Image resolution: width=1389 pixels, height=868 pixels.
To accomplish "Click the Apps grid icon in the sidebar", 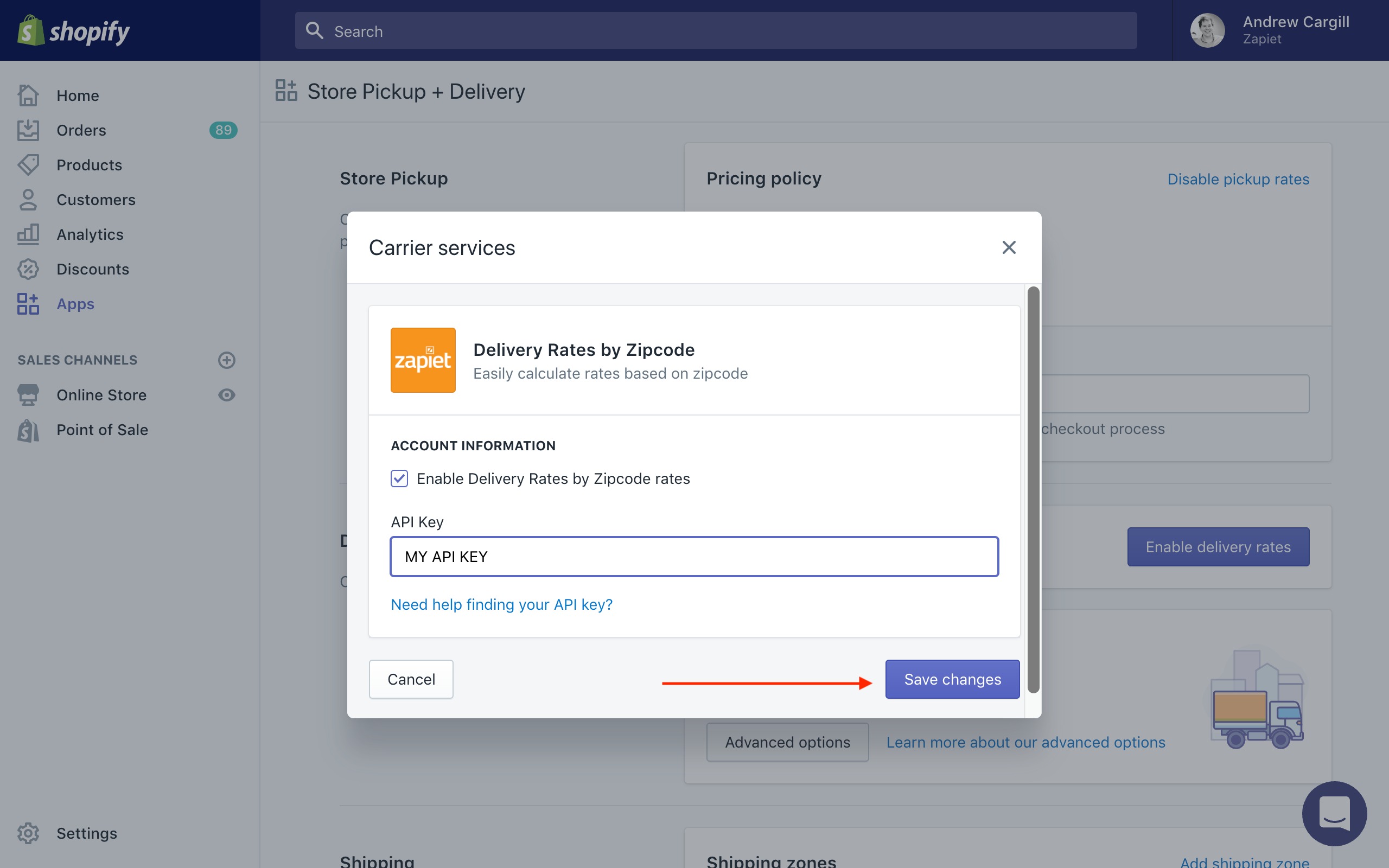I will (28, 304).
